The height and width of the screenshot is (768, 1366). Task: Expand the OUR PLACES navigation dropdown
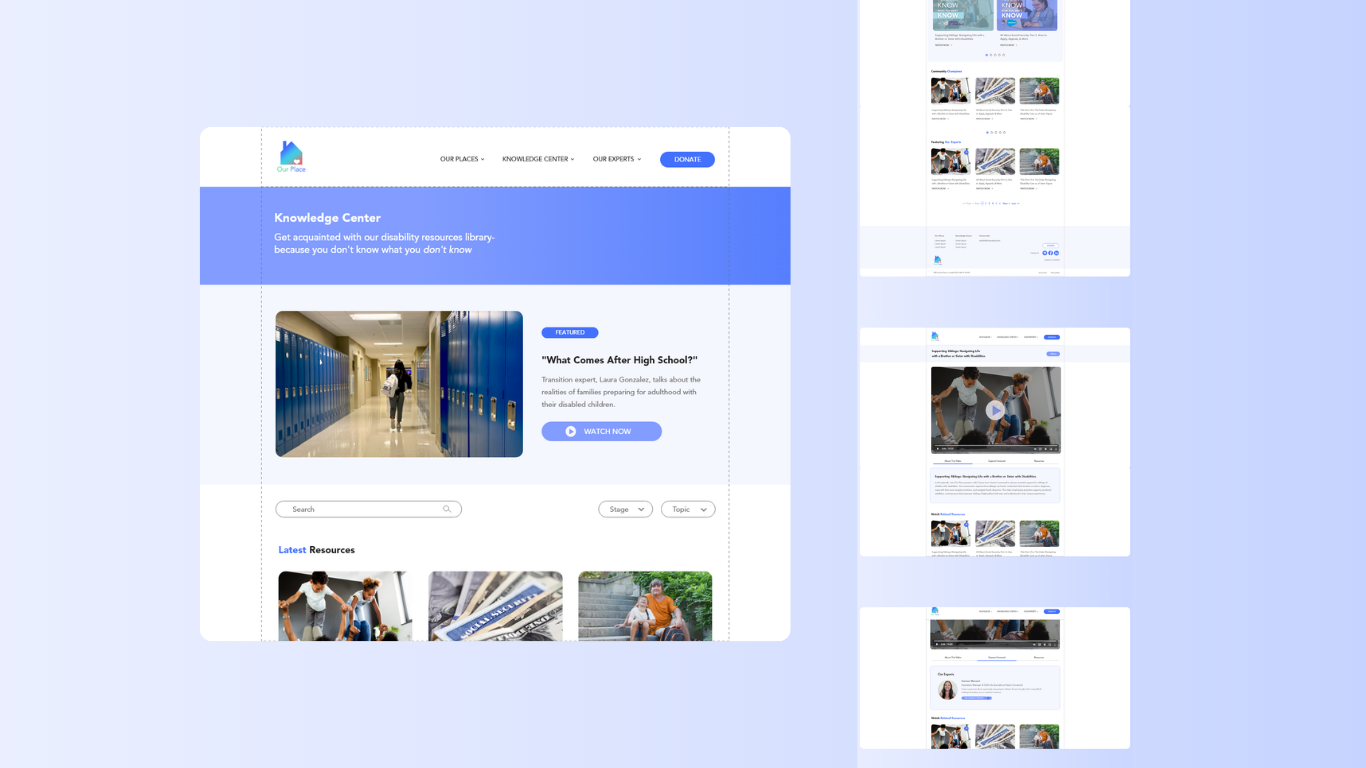pyautogui.click(x=461, y=158)
